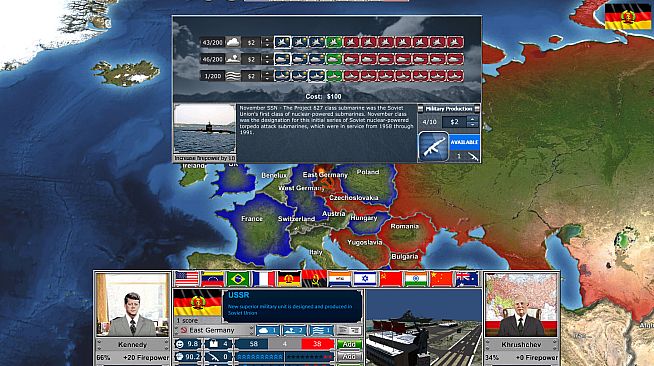Click the green Add button
The width and height of the screenshot is (654, 366).
pos(349,344)
